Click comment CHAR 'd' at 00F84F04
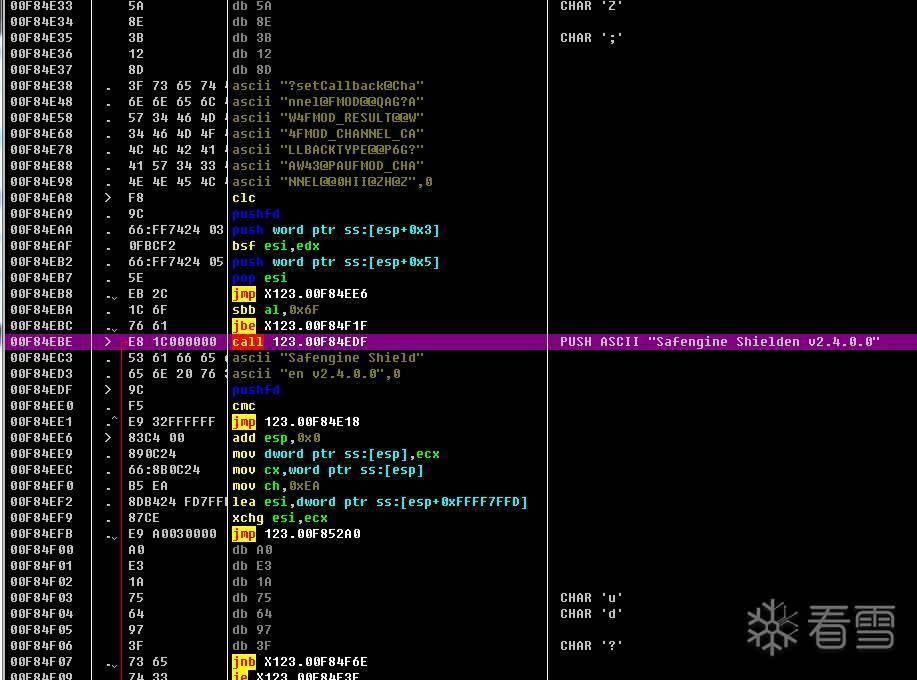Screen dimensions: 917x680 591,614
